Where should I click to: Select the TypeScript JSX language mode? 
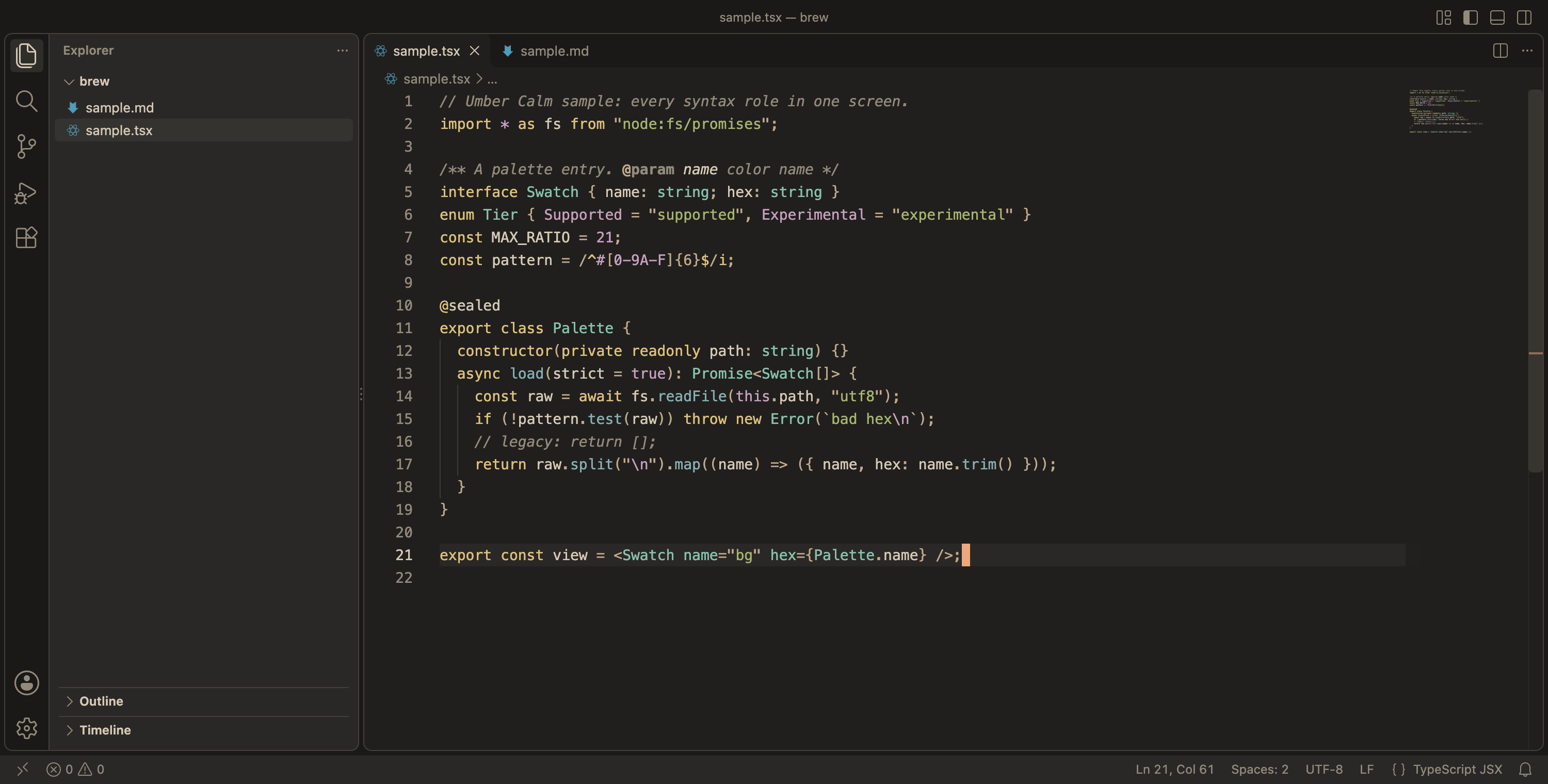click(x=1457, y=769)
